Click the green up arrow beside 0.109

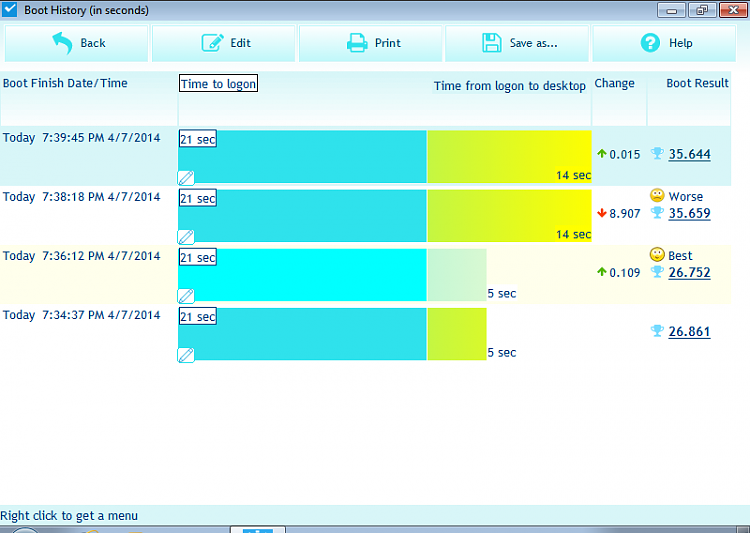602,272
